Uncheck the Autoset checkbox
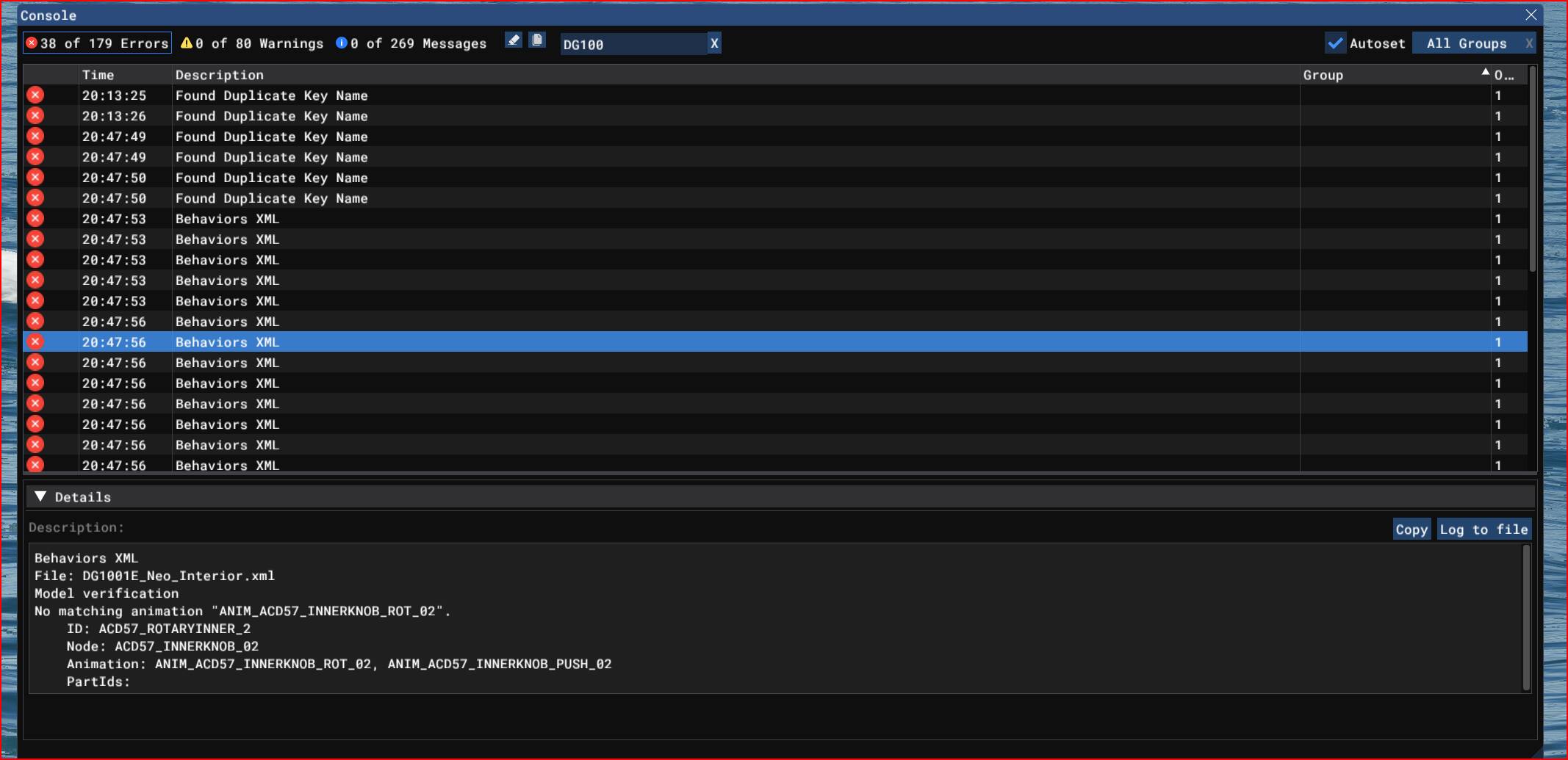This screenshot has height=760, width=1568. [1335, 43]
